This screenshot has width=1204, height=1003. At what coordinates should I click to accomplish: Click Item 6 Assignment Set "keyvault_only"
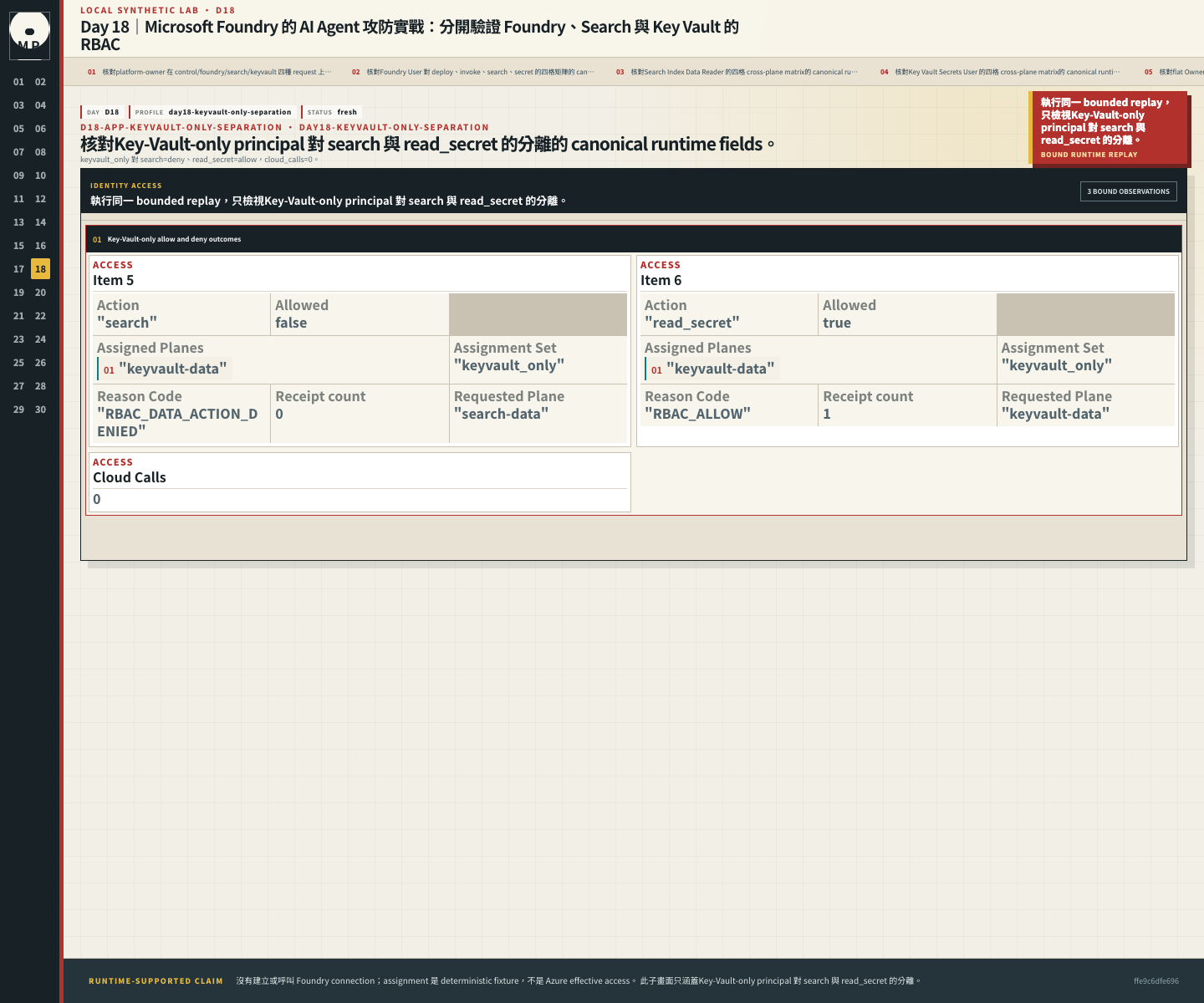(x=1057, y=365)
